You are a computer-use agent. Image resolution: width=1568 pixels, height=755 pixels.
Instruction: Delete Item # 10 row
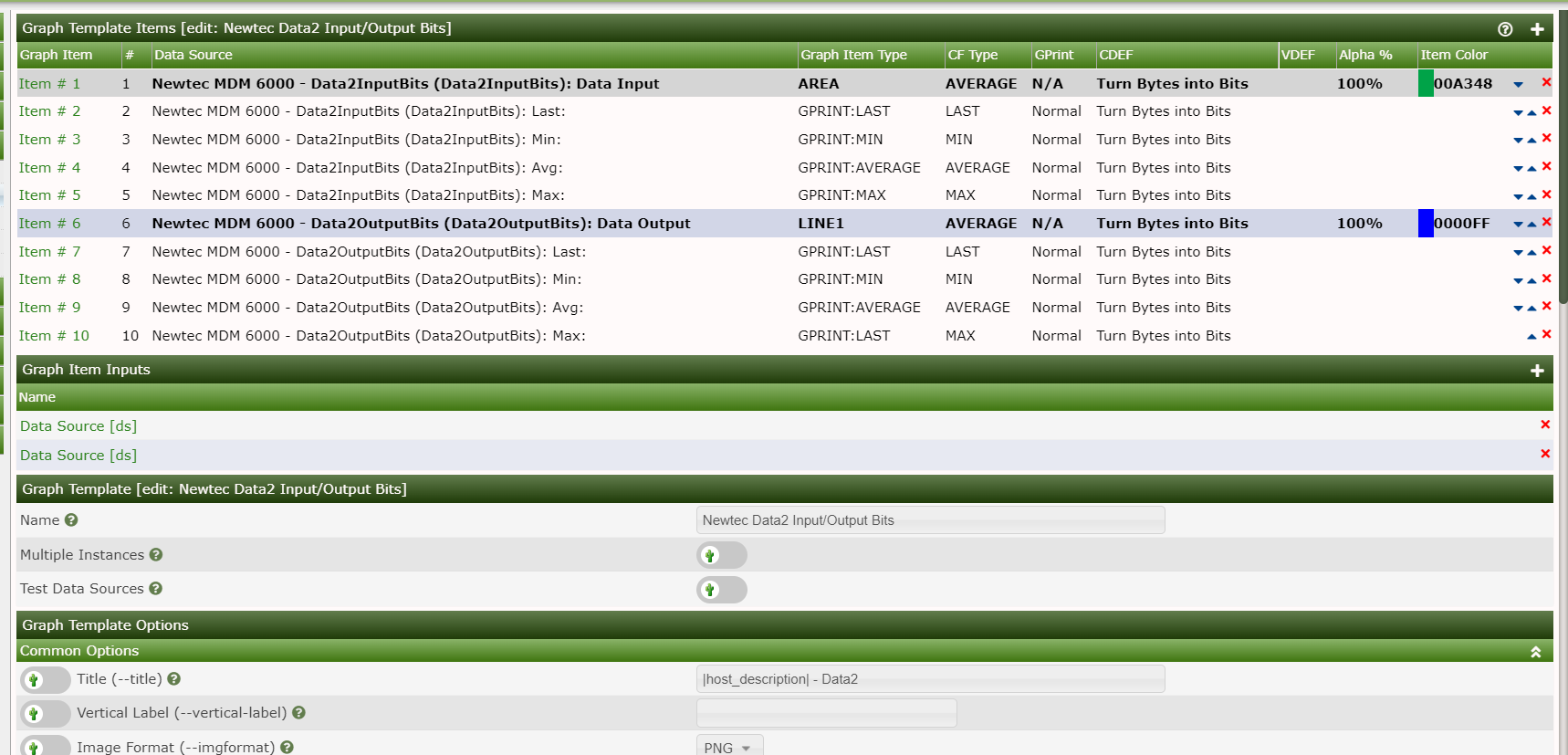[1546, 334]
